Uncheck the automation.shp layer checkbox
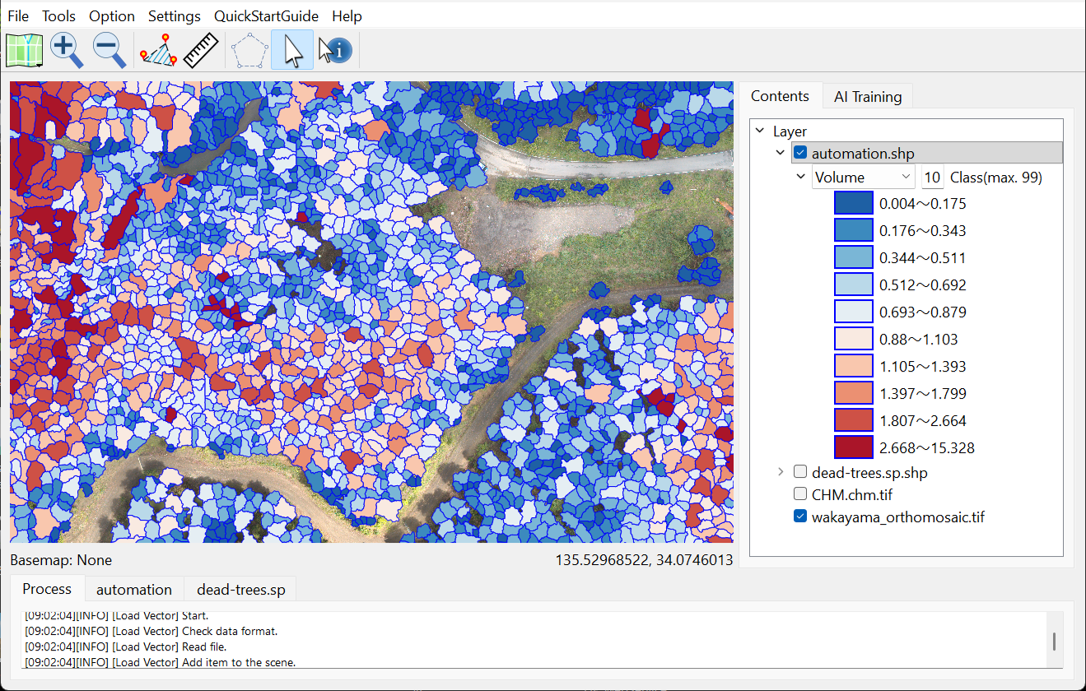Image resolution: width=1086 pixels, height=691 pixels. click(x=800, y=153)
